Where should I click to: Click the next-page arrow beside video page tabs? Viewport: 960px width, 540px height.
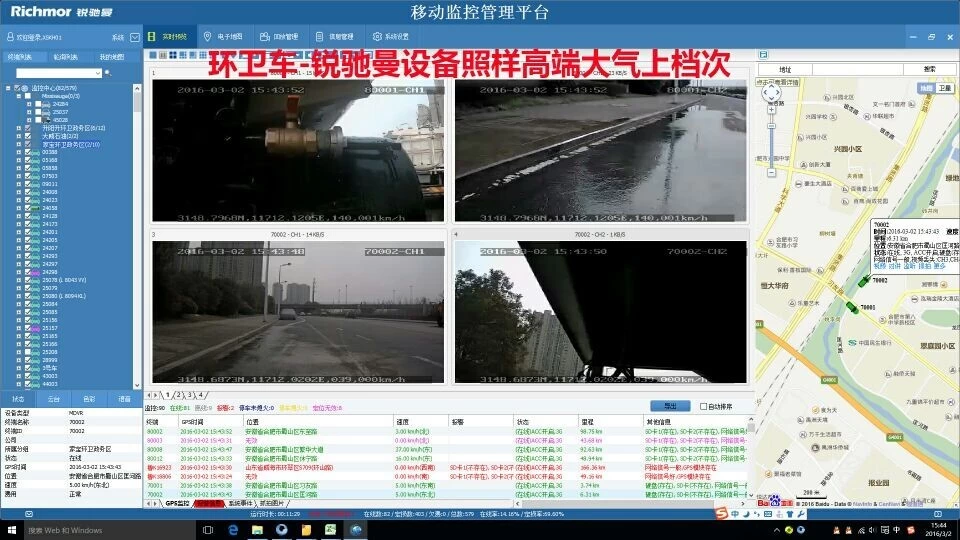[x=156, y=396]
